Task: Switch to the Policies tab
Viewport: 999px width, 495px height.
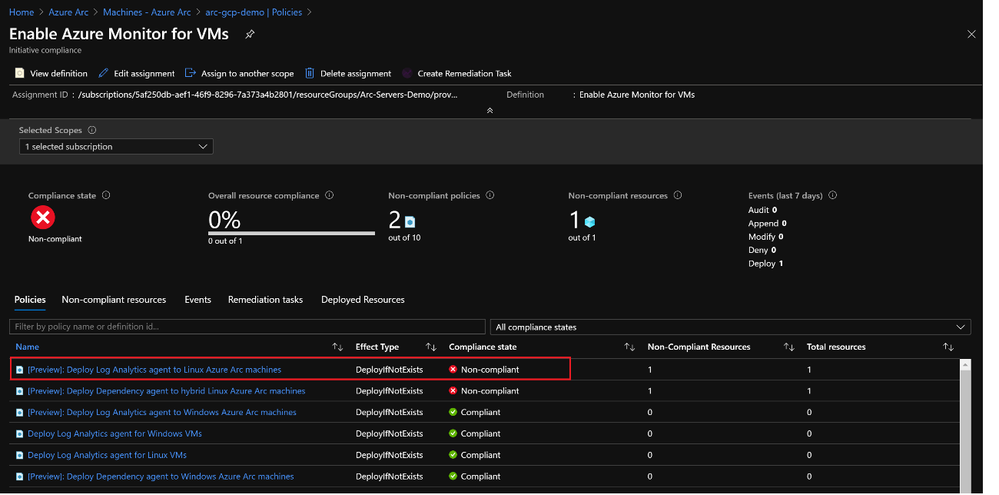Action: click(30, 299)
